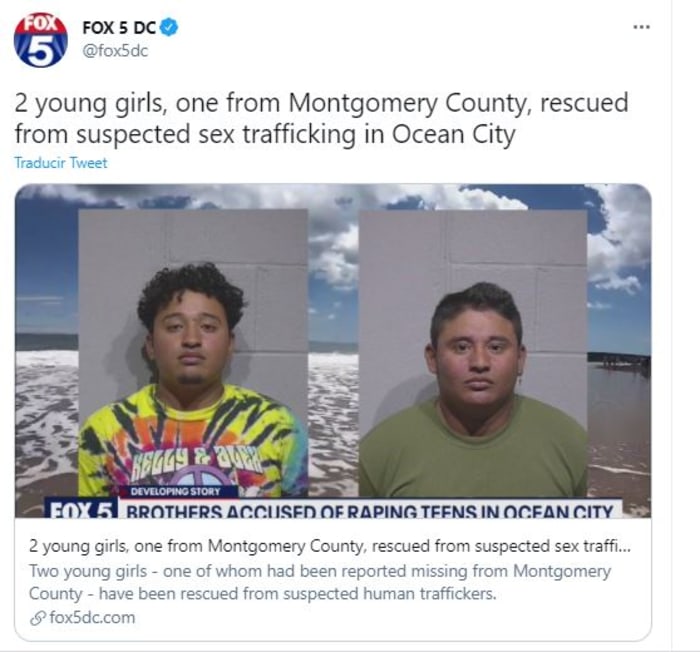Click the FOX 5 DC account name
This screenshot has width=700, height=652.
tap(119, 28)
